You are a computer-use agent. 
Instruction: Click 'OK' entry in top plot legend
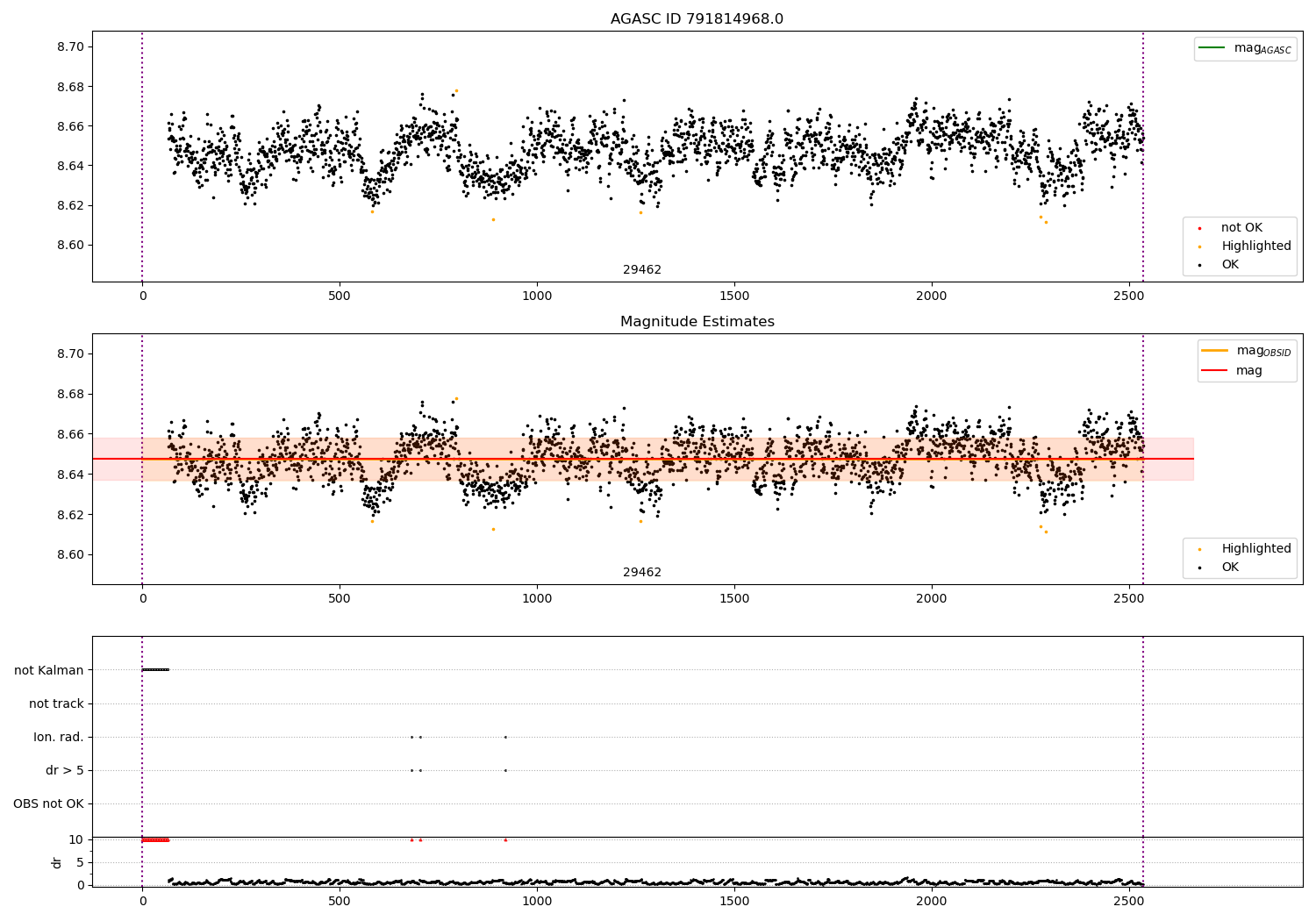(x=1230, y=265)
